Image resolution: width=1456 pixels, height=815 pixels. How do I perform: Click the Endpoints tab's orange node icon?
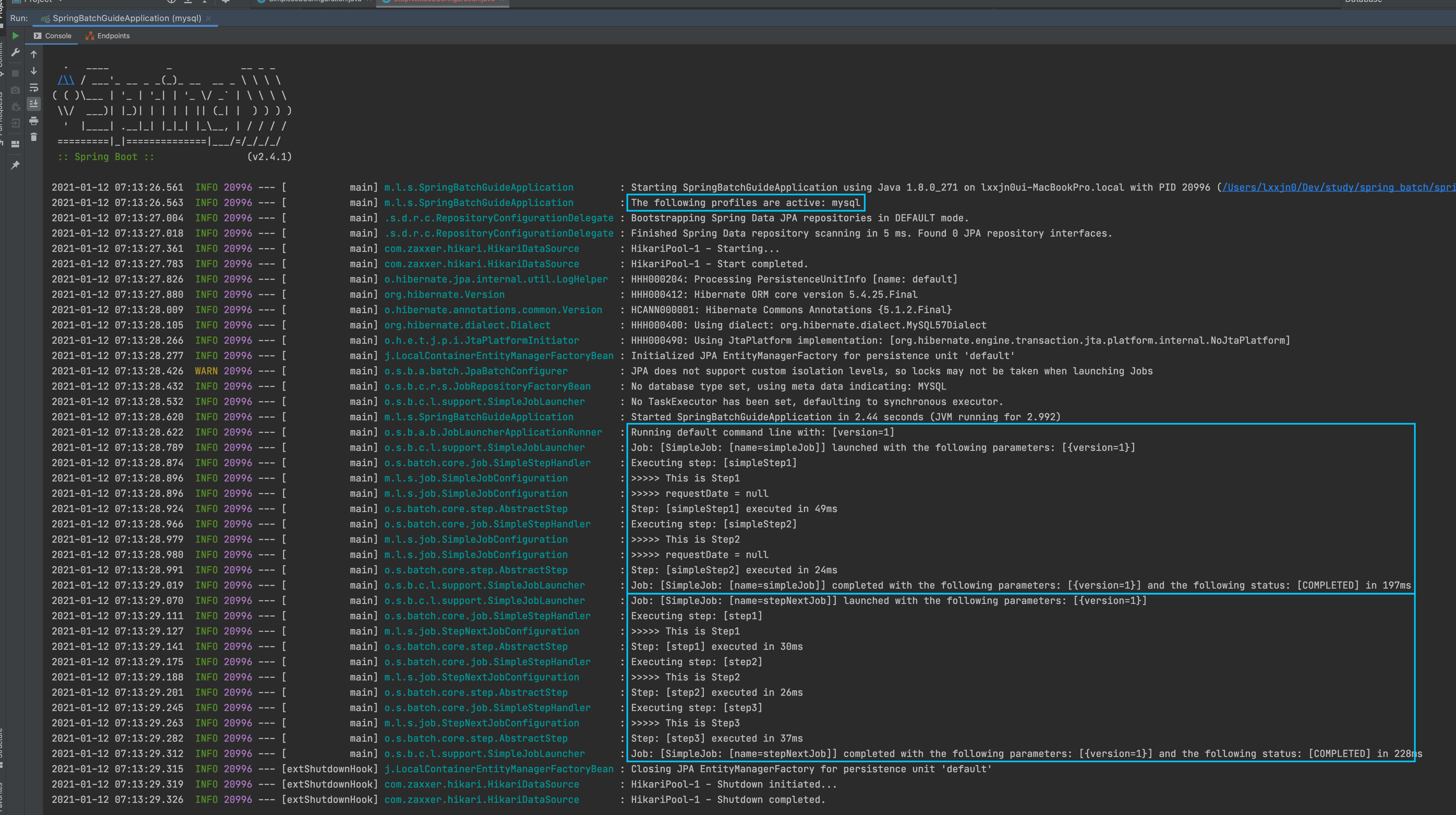point(89,36)
